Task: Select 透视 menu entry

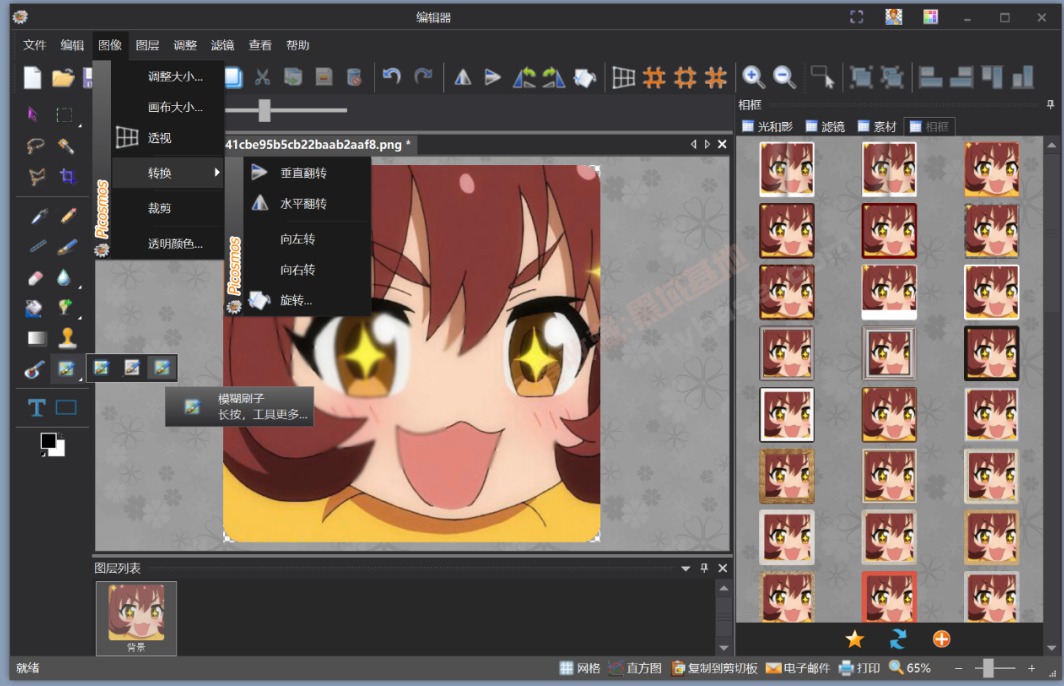Action: pos(168,138)
